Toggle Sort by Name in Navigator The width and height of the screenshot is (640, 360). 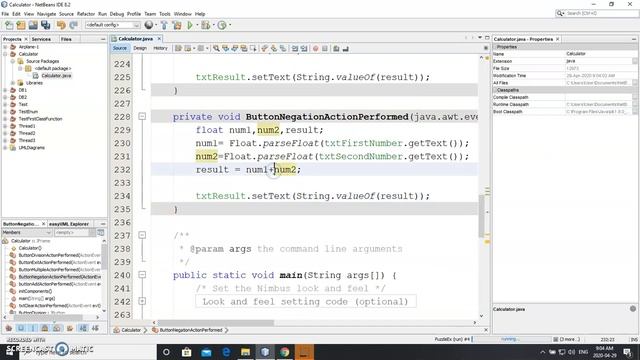(x=83, y=328)
